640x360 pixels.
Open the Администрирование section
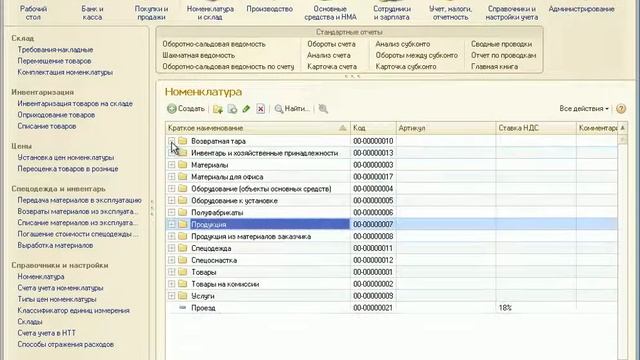pos(581,9)
